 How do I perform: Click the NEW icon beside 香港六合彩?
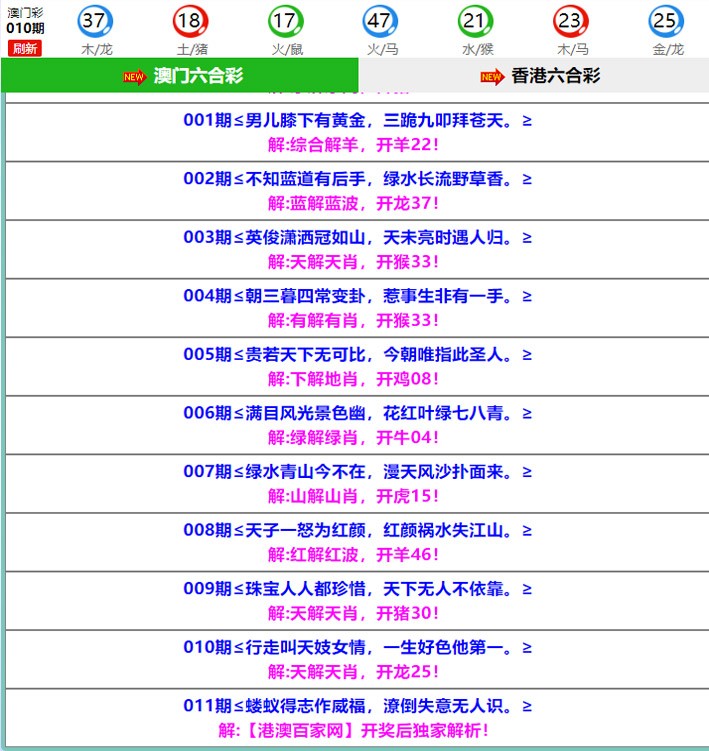pyautogui.click(x=492, y=77)
